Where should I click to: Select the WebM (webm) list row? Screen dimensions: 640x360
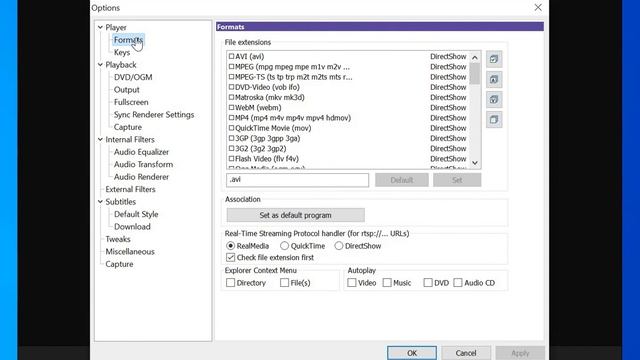(x=348, y=107)
